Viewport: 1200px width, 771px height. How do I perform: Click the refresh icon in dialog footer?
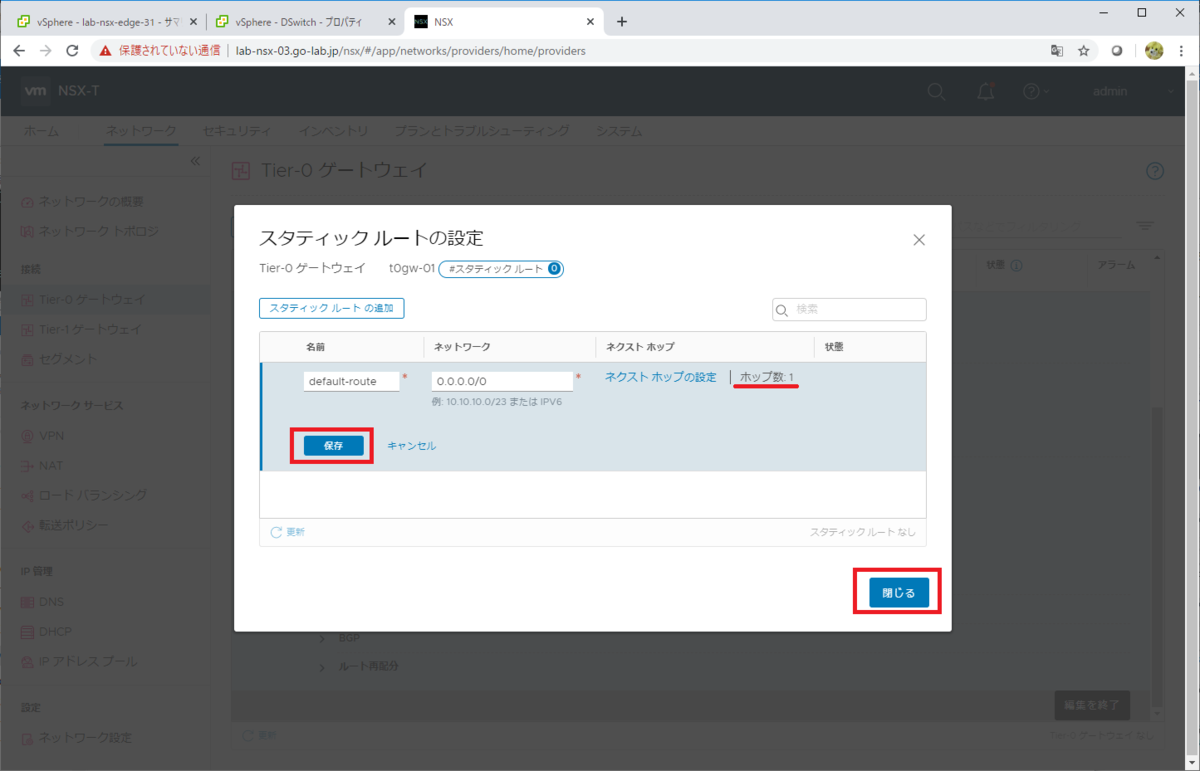[x=277, y=532]
